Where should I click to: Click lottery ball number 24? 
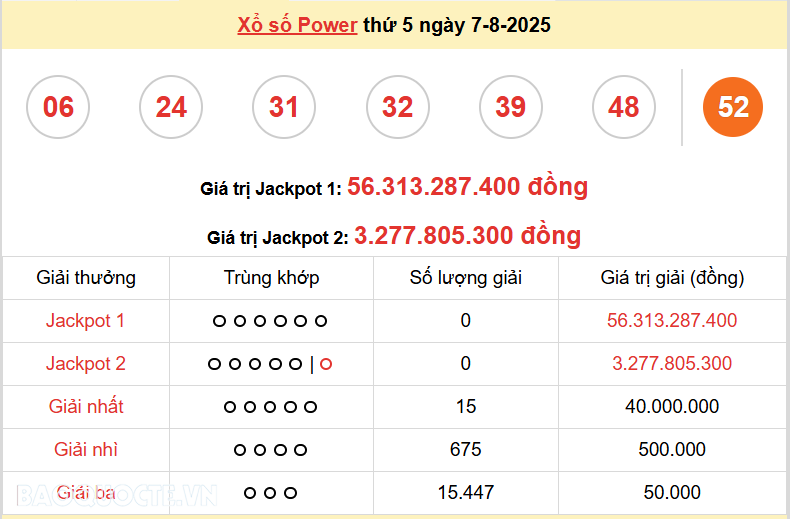pyautogui.click(x=171, y=107)
